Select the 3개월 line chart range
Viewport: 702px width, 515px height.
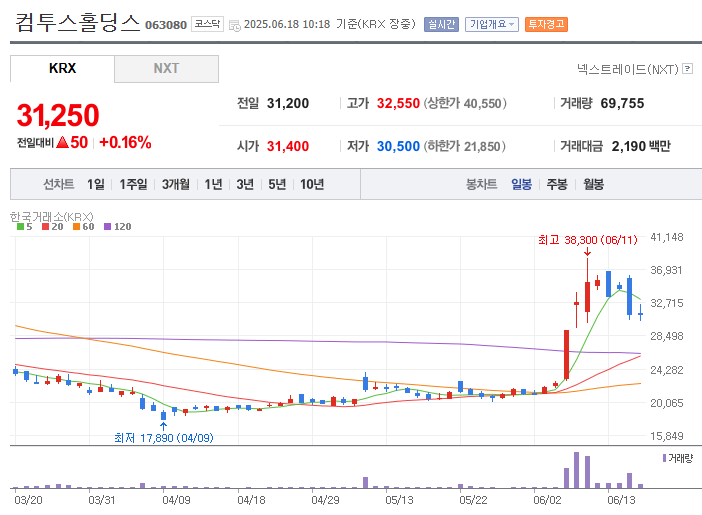(176, 184)
